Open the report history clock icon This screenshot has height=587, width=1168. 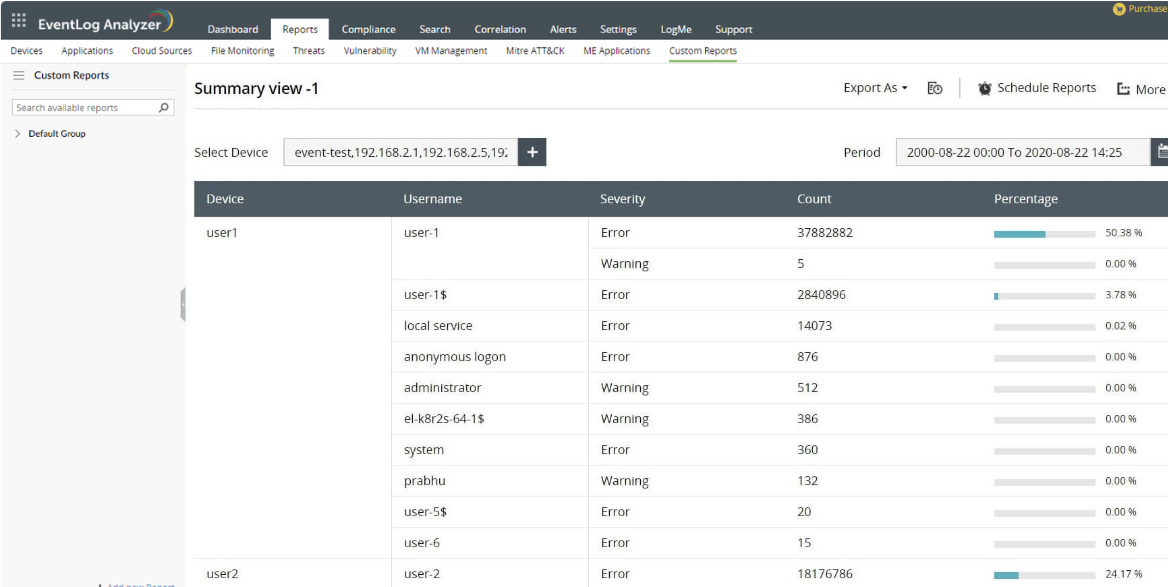coord(935,89)
